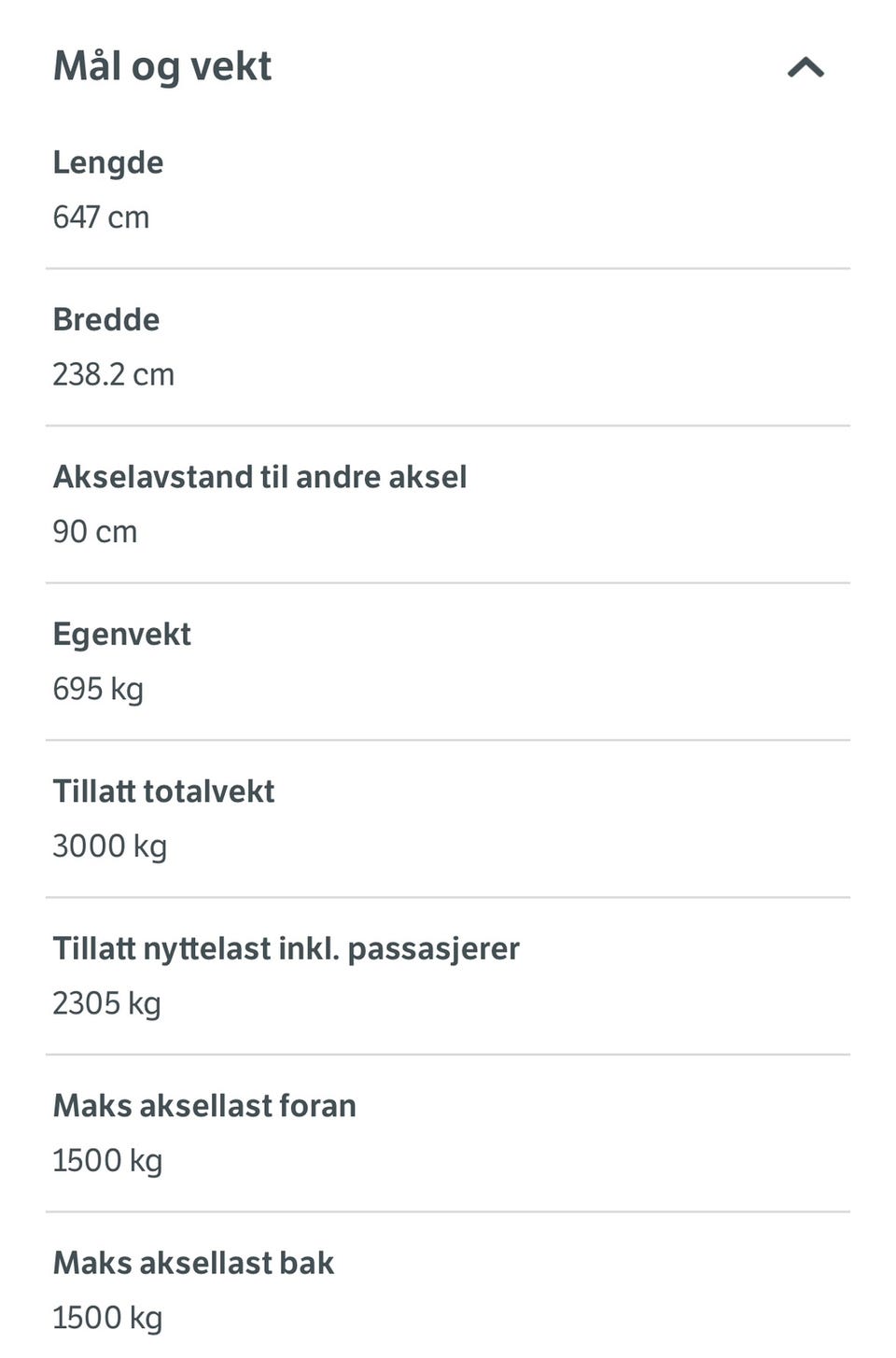Select the 238.2 cm width value
The height and width of the screenshot is (1358, 896).
(x=113, y=374)
